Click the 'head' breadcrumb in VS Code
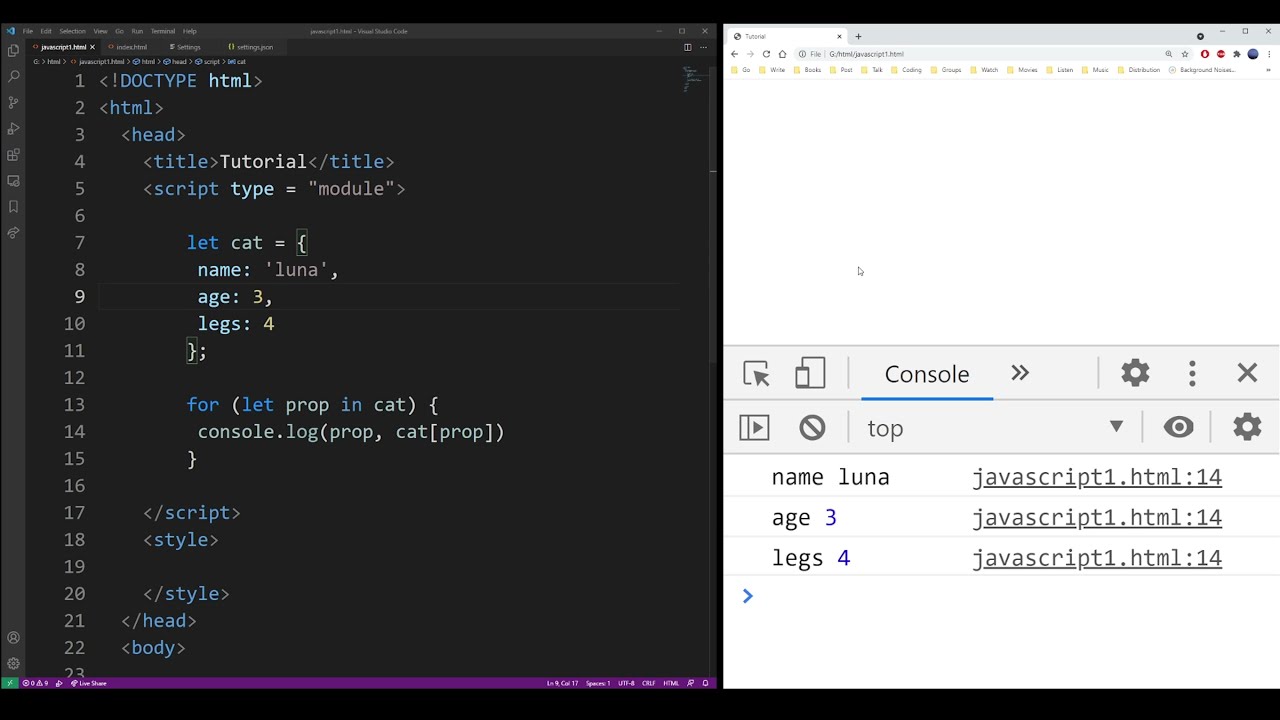This screenshot has width=1280, height=720. coord(175,62)
